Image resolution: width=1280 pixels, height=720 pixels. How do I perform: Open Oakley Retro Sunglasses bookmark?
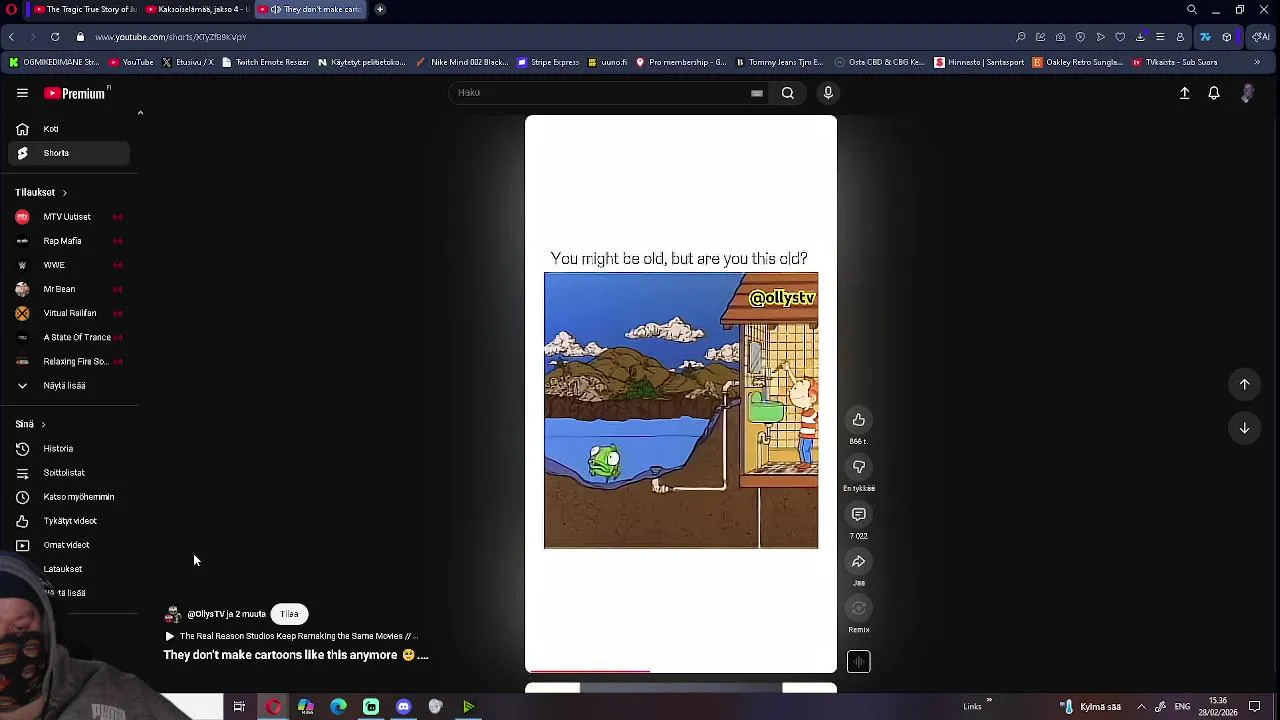[1078, 62]
